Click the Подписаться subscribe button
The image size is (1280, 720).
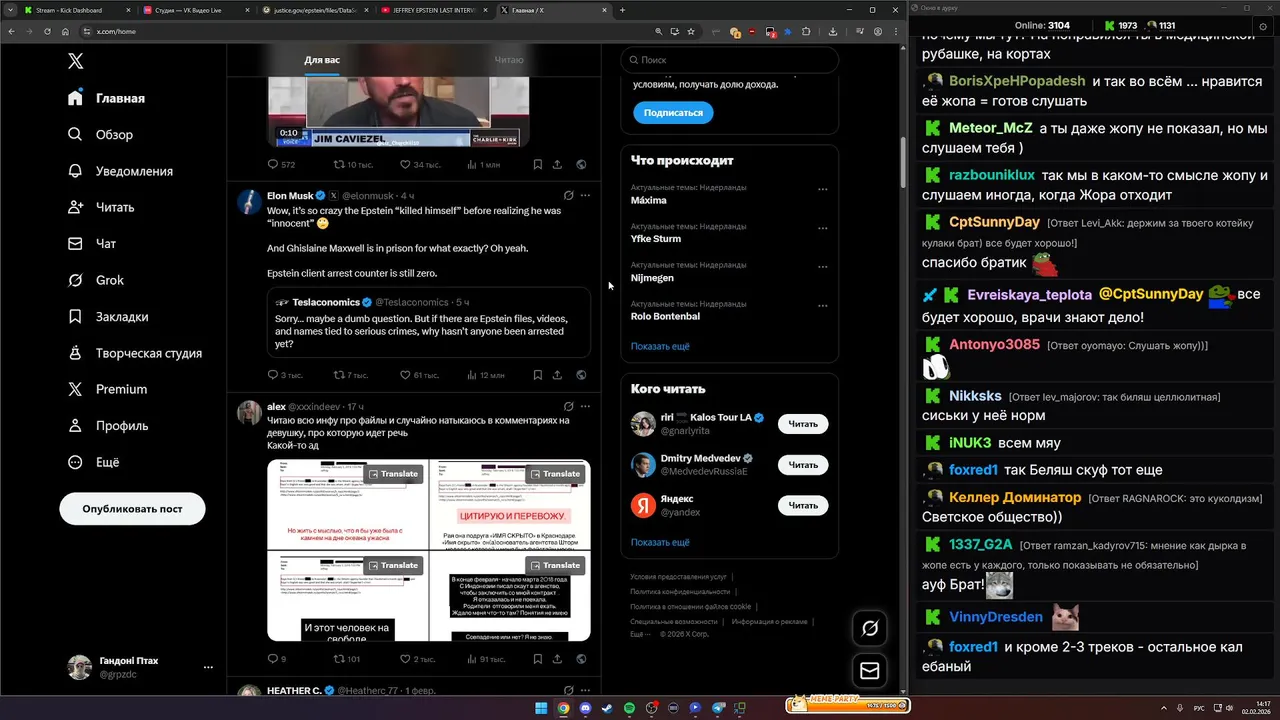tap(673, 113)
